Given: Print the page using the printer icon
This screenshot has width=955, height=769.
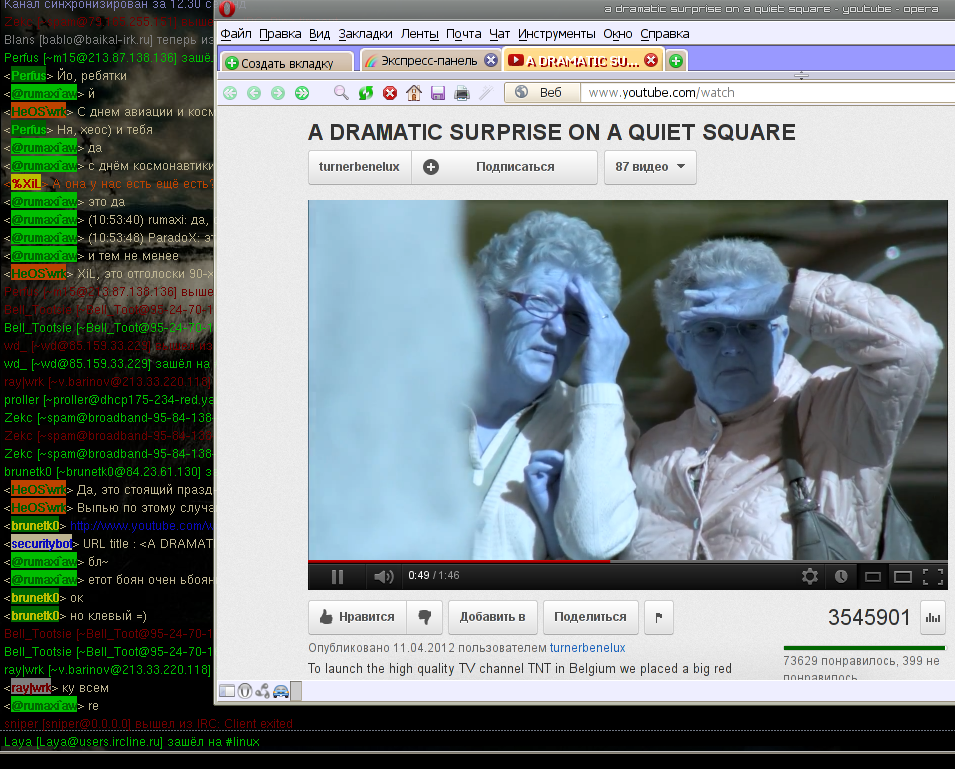Looking at the screenshot, I should point(461,93).
